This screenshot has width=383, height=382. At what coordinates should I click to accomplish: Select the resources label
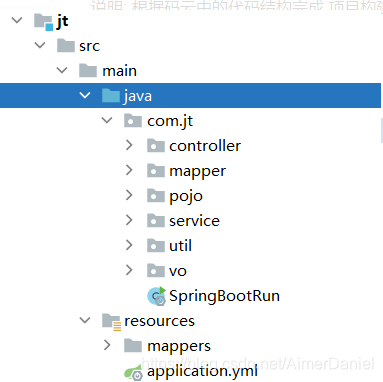159,321
